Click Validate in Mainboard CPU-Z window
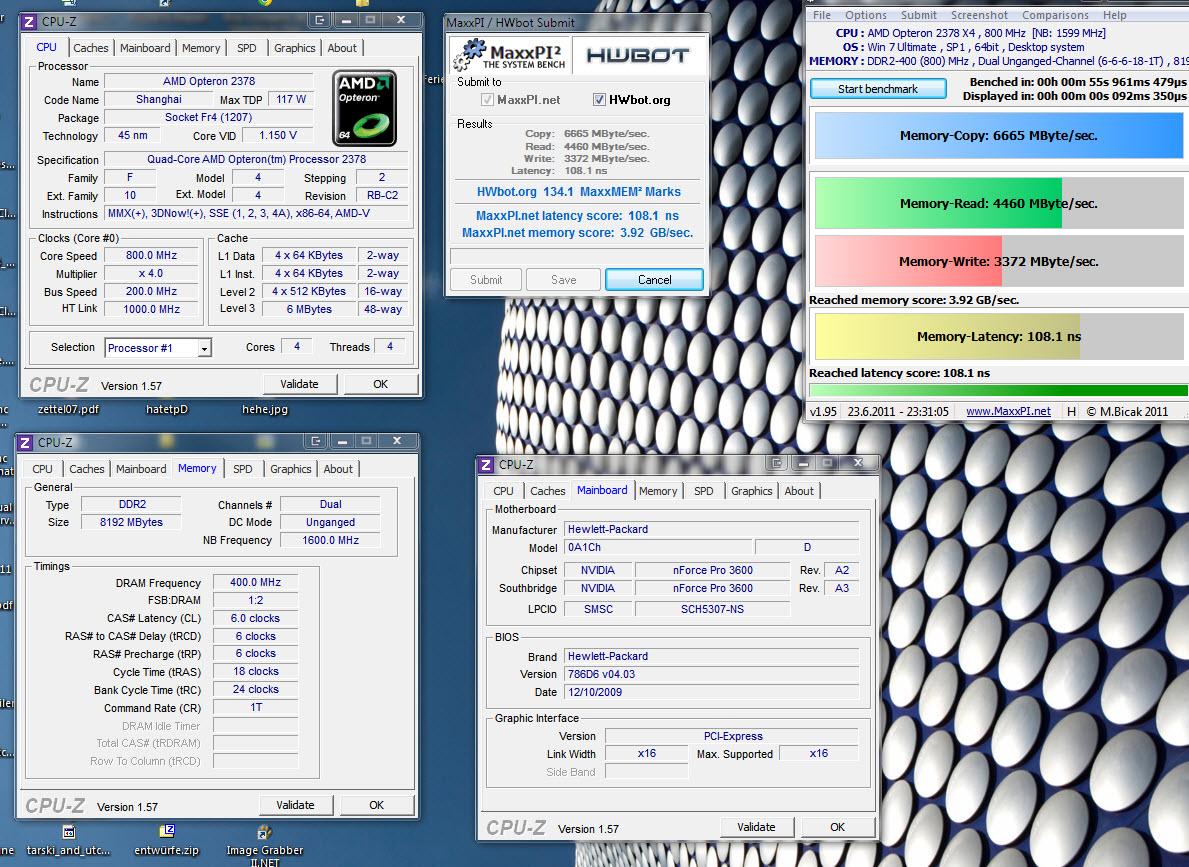Image resolution: width=1189 pixels, height=867 pixels. (x=756, y=827)
